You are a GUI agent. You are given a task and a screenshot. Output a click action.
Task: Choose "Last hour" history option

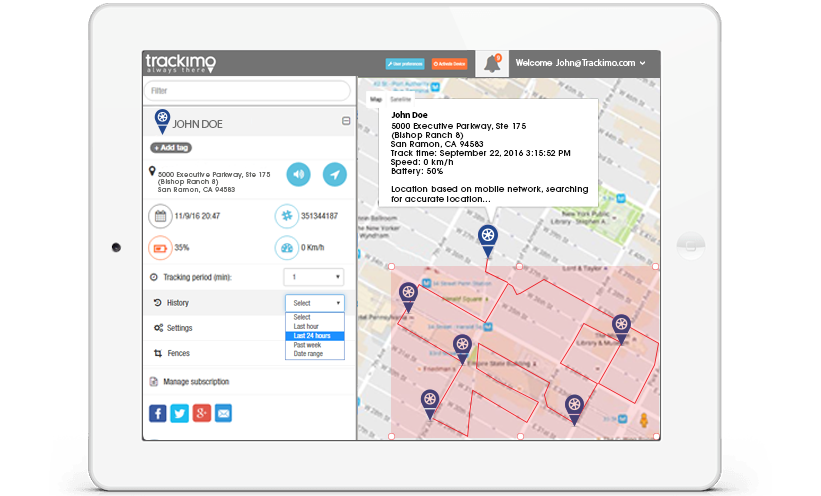tap(315, 326)
